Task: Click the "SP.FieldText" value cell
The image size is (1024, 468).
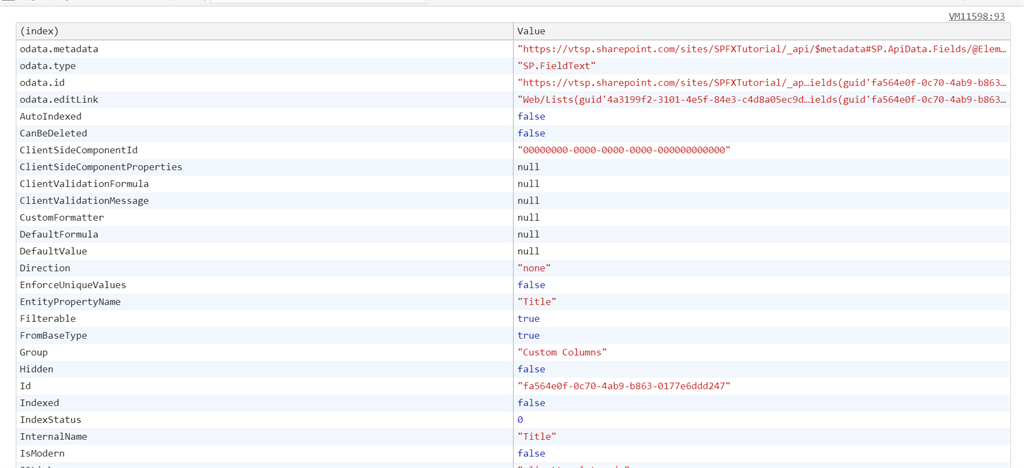Action: [x=556, y=66]
